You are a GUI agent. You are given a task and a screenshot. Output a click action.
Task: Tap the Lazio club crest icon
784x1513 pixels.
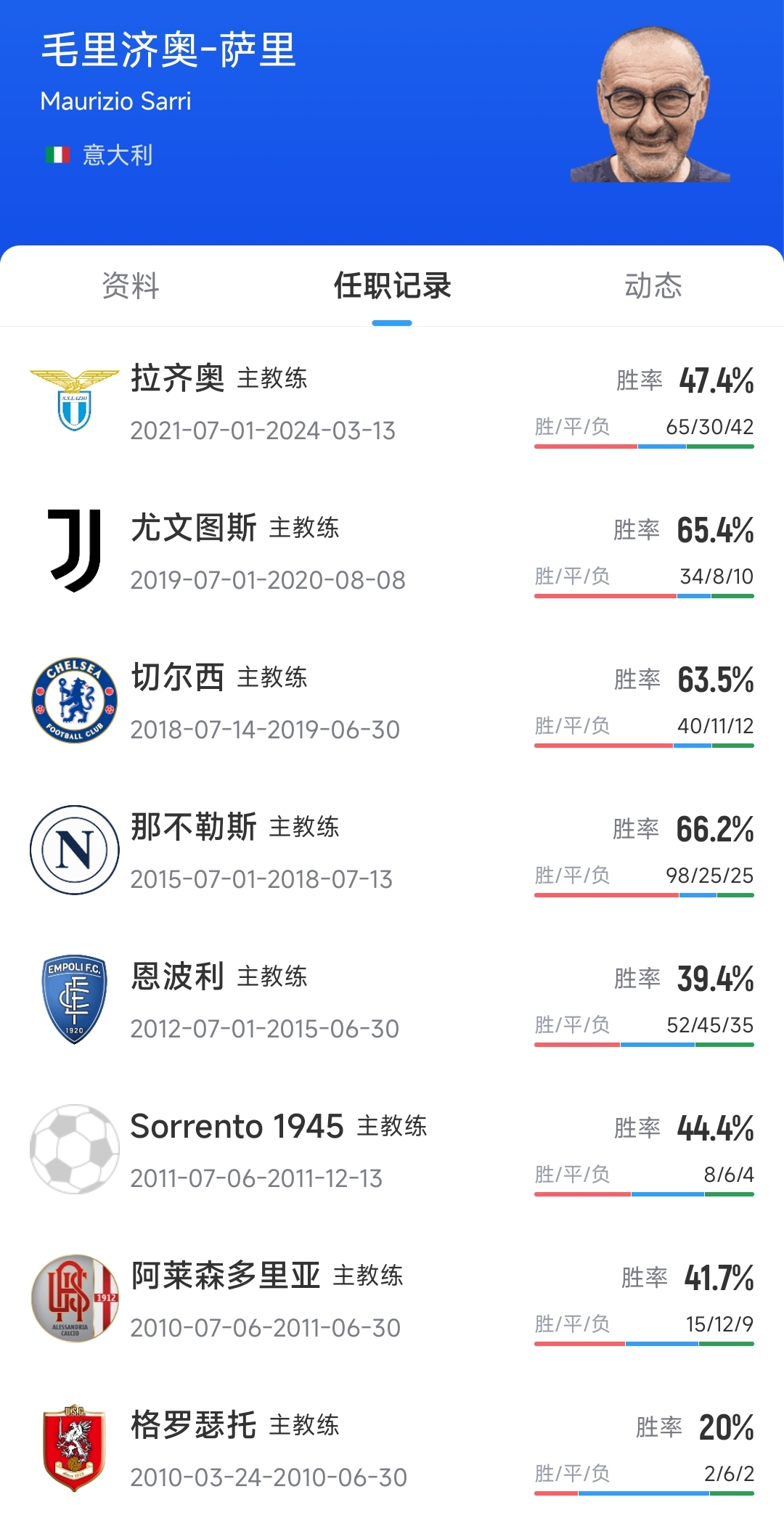pos(74,401)
